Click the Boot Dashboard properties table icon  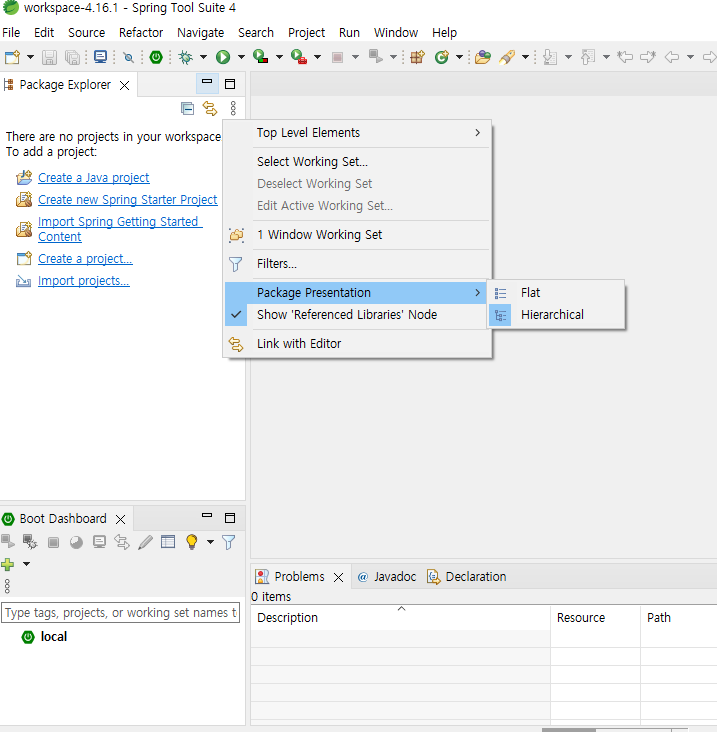tap(168, 542)
